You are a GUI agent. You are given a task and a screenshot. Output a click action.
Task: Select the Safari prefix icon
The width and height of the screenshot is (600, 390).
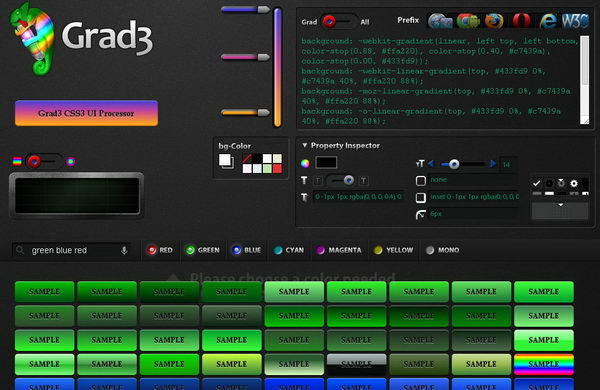pos(440,21)
